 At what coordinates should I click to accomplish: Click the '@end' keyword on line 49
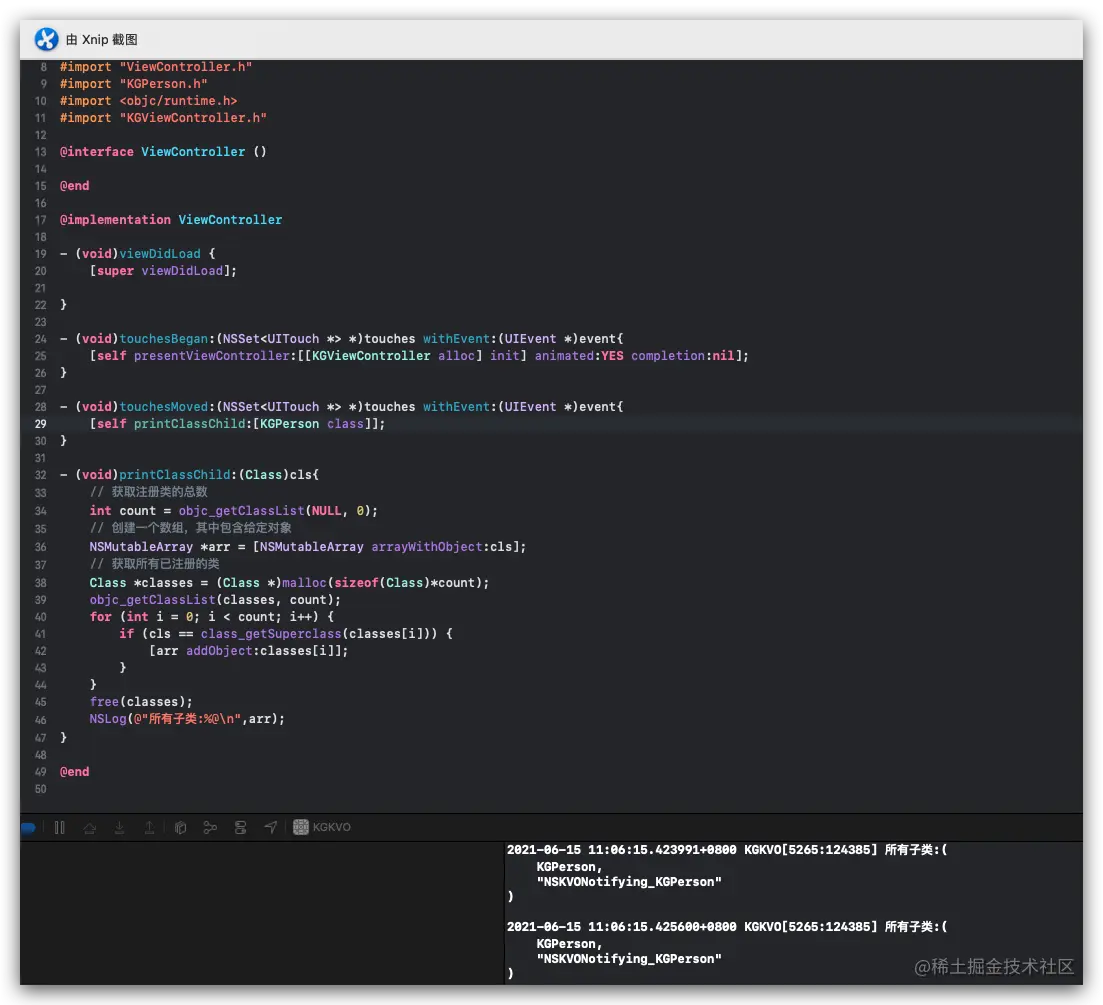pos(75,772)
